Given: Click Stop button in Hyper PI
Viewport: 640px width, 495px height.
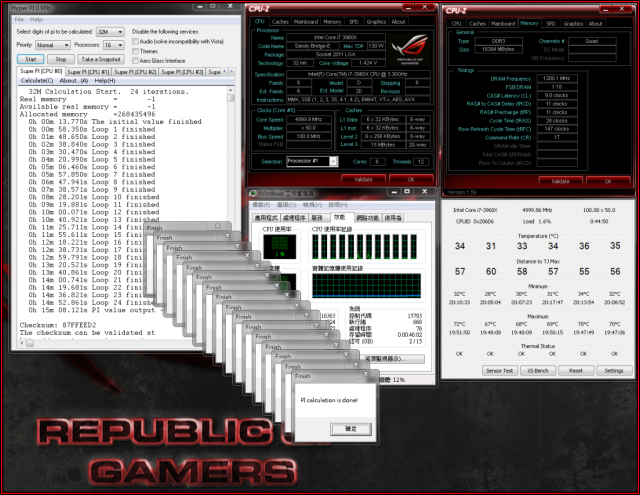Looking at the screenshot, I should pyautogui.click(x=60, y=60).
